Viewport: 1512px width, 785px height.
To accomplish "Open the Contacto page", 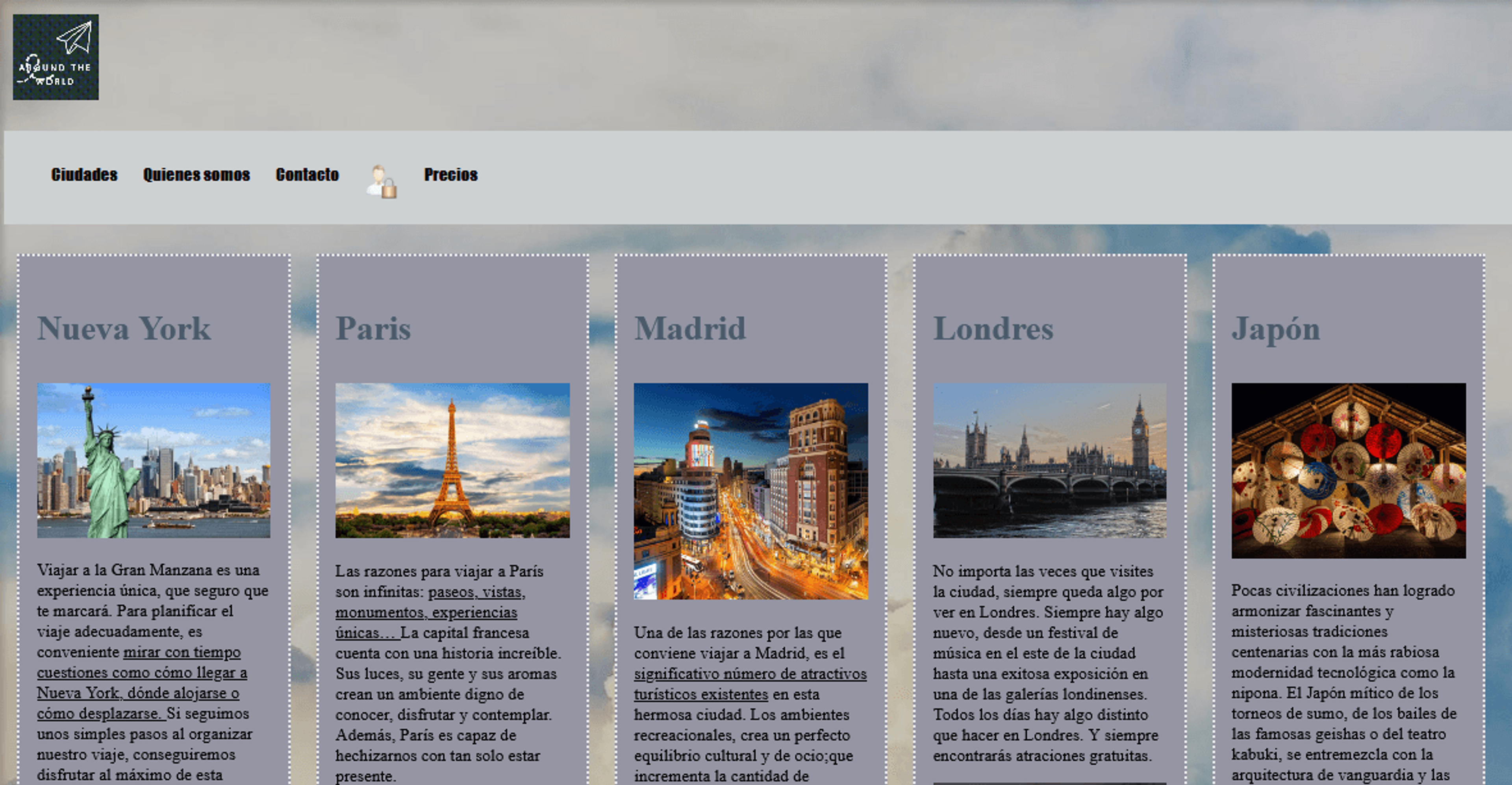I will 307,174.
